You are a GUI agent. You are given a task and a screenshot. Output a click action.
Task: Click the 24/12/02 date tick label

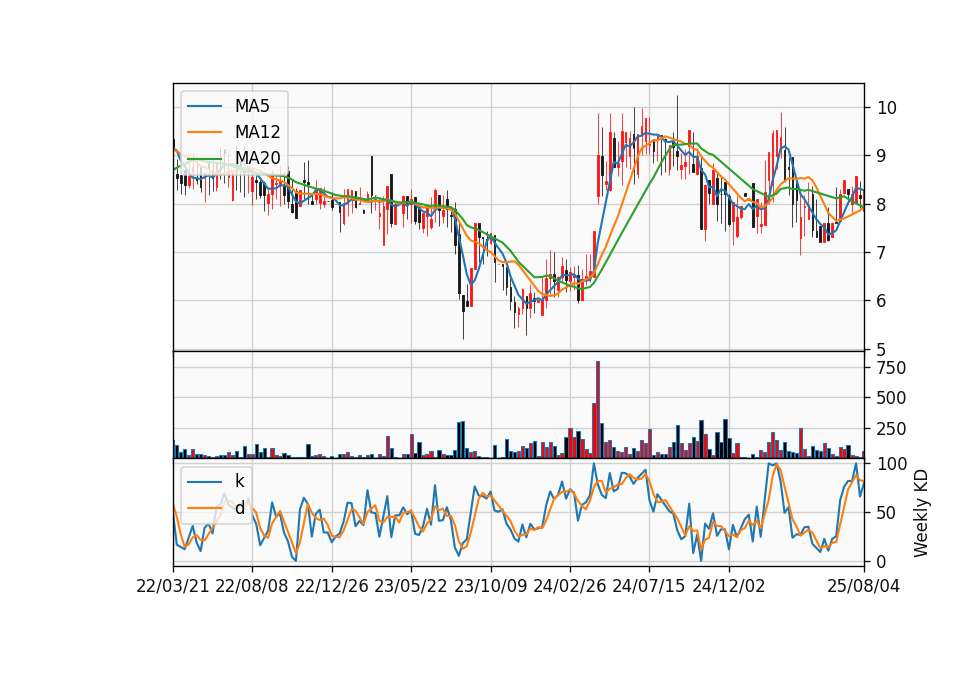tap(729, 586)
